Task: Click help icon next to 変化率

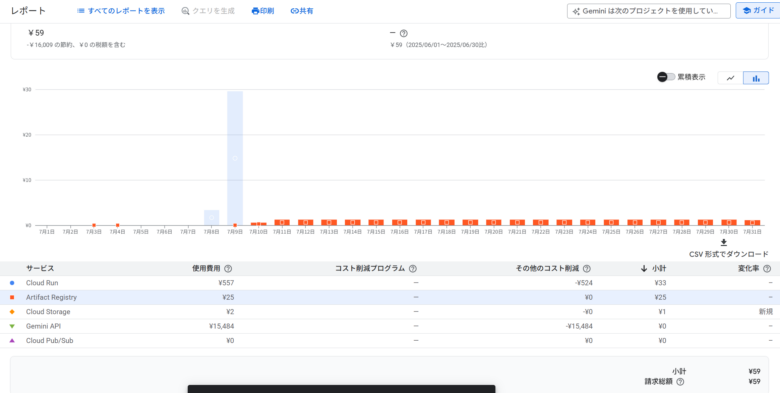Action: click(767, 269)
